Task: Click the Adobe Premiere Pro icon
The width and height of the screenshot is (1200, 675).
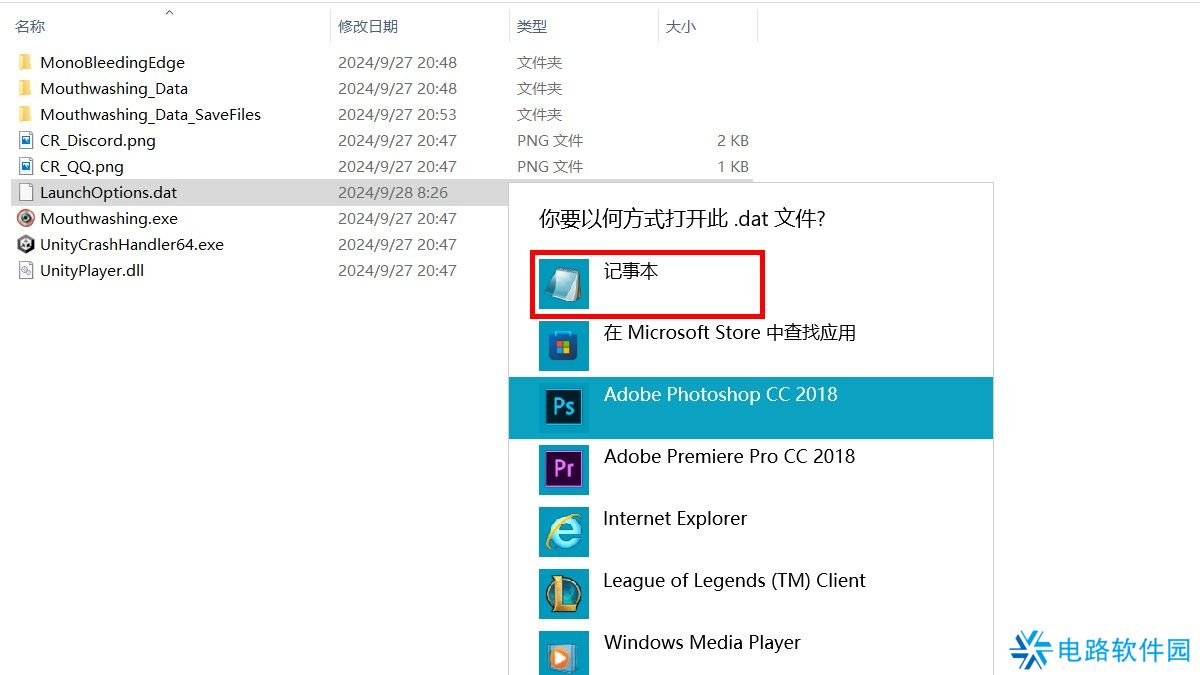Action: pos(564,470)
